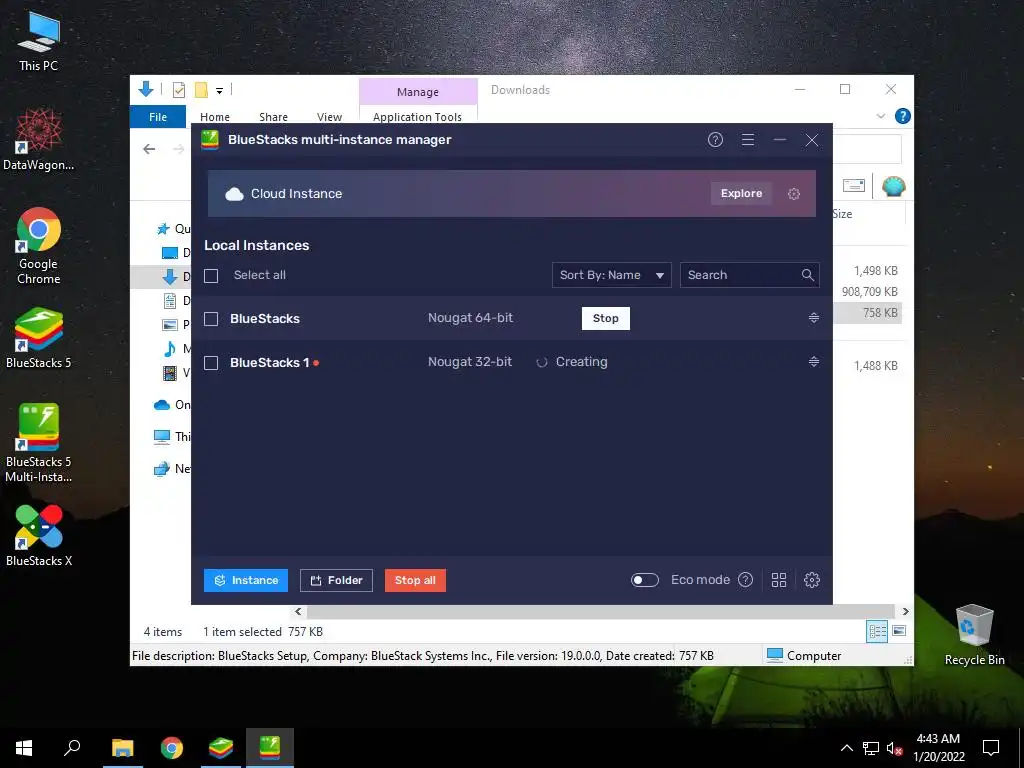Click Explorer back arrow
The height and width of the screenshot is (768, 1024).
149,149
